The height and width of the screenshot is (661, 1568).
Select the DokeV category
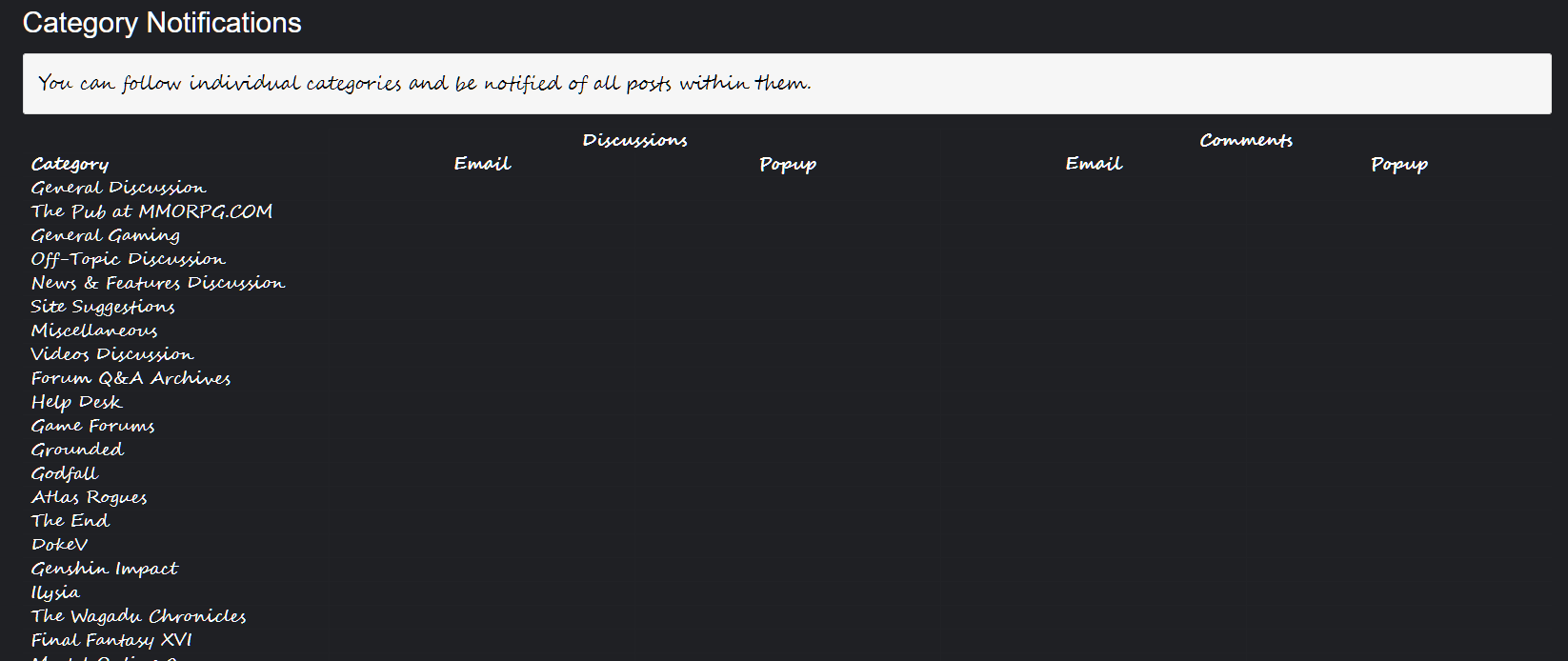[59, 545]
